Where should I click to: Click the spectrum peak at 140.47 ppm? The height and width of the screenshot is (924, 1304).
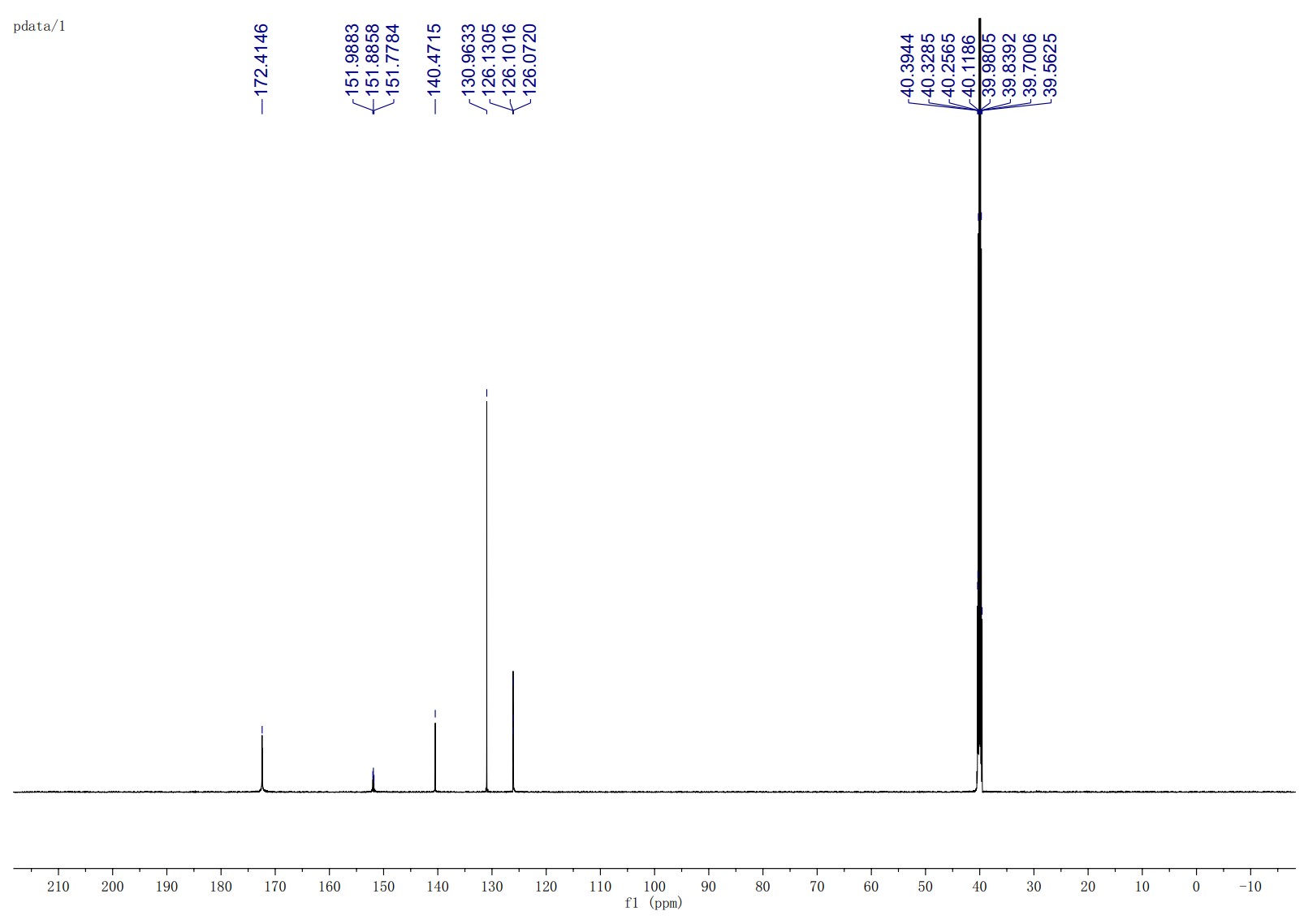[435, 757]
